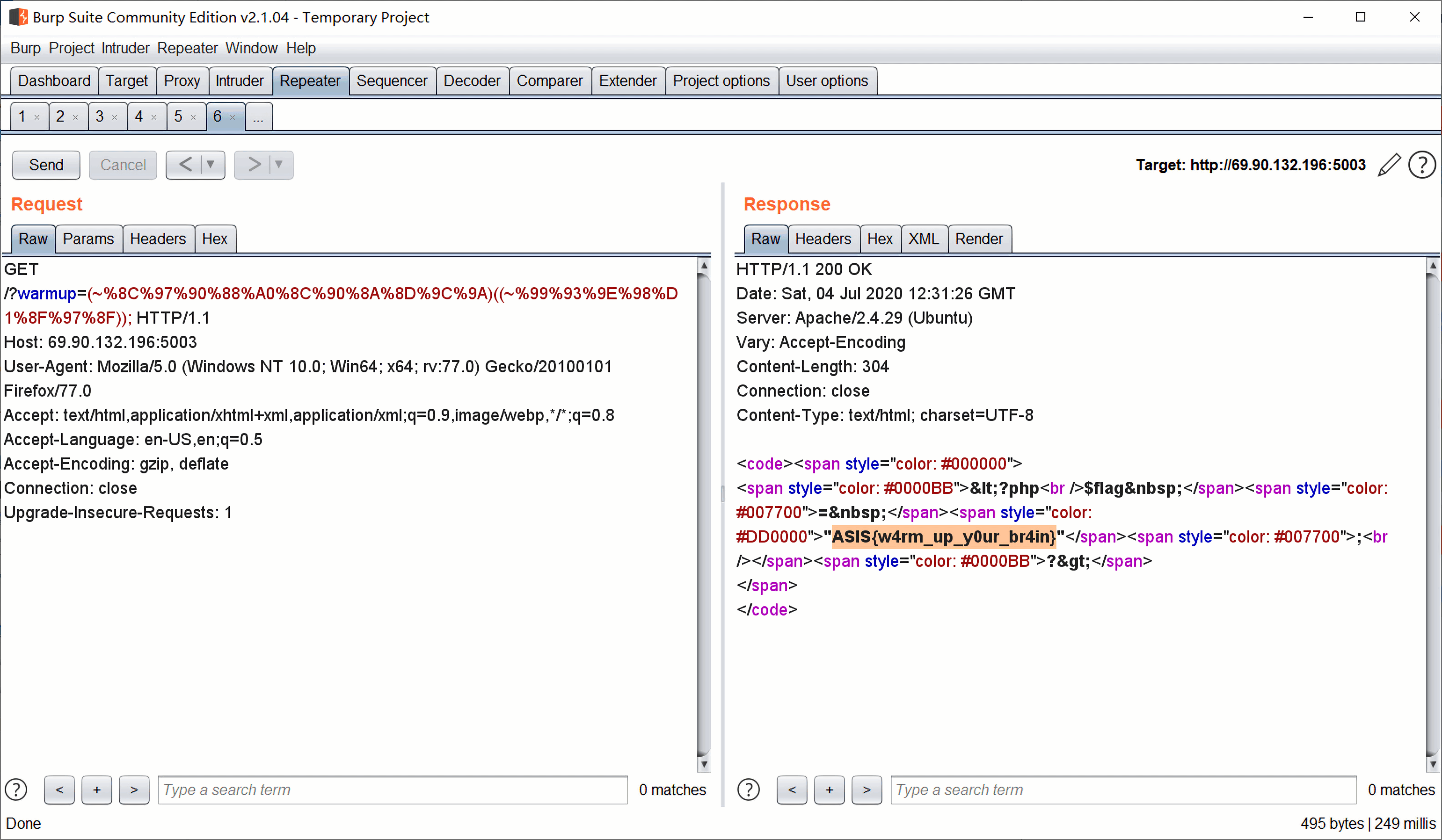Image resolution: width=1442 pixels, height=840 pixels.
Task: Click request pane scrollbar down arrow
Action: [x=704, y=764]
